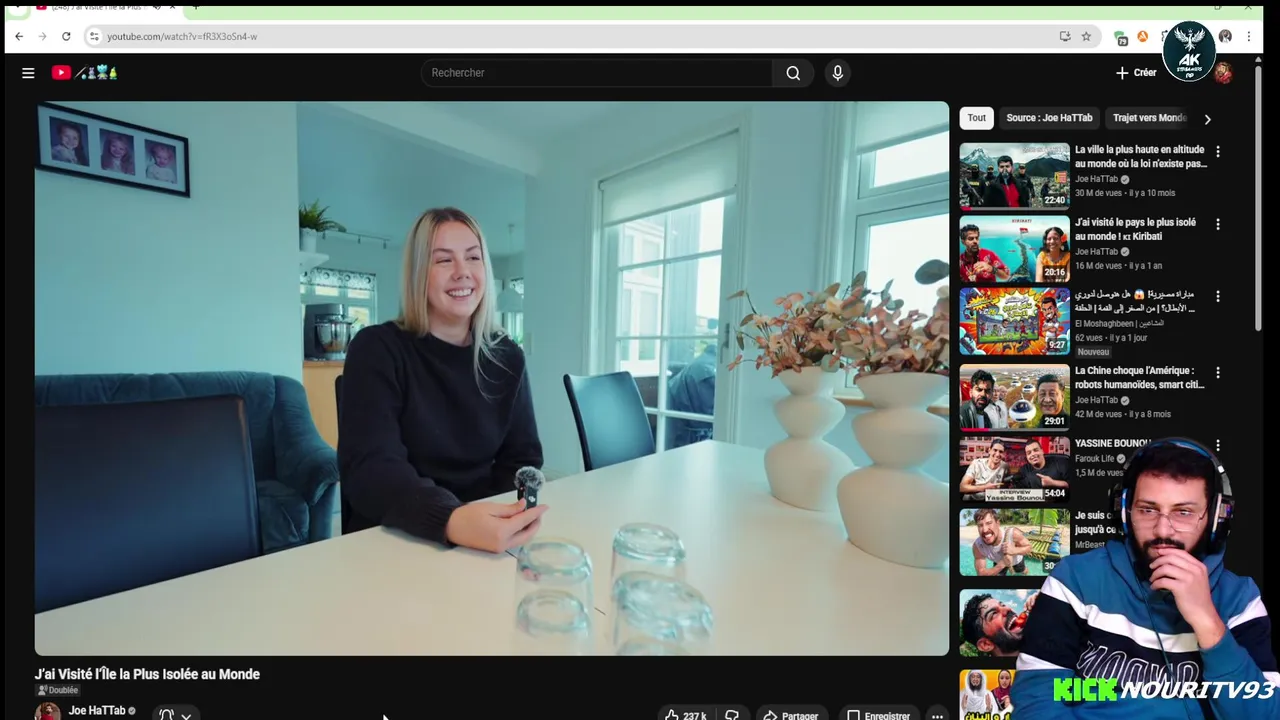This screenshot has width=1280, height=720.
Task: Open options menu for highest altitude city video
Action: (x=1217, y=151)
